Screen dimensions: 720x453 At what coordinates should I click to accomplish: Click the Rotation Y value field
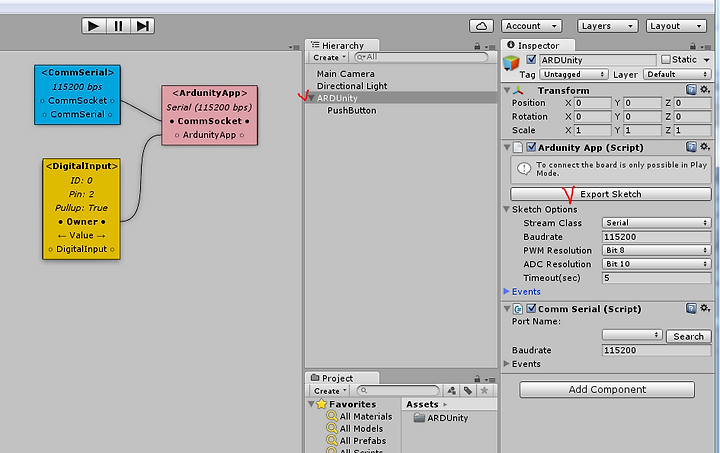tap(642, 117)
